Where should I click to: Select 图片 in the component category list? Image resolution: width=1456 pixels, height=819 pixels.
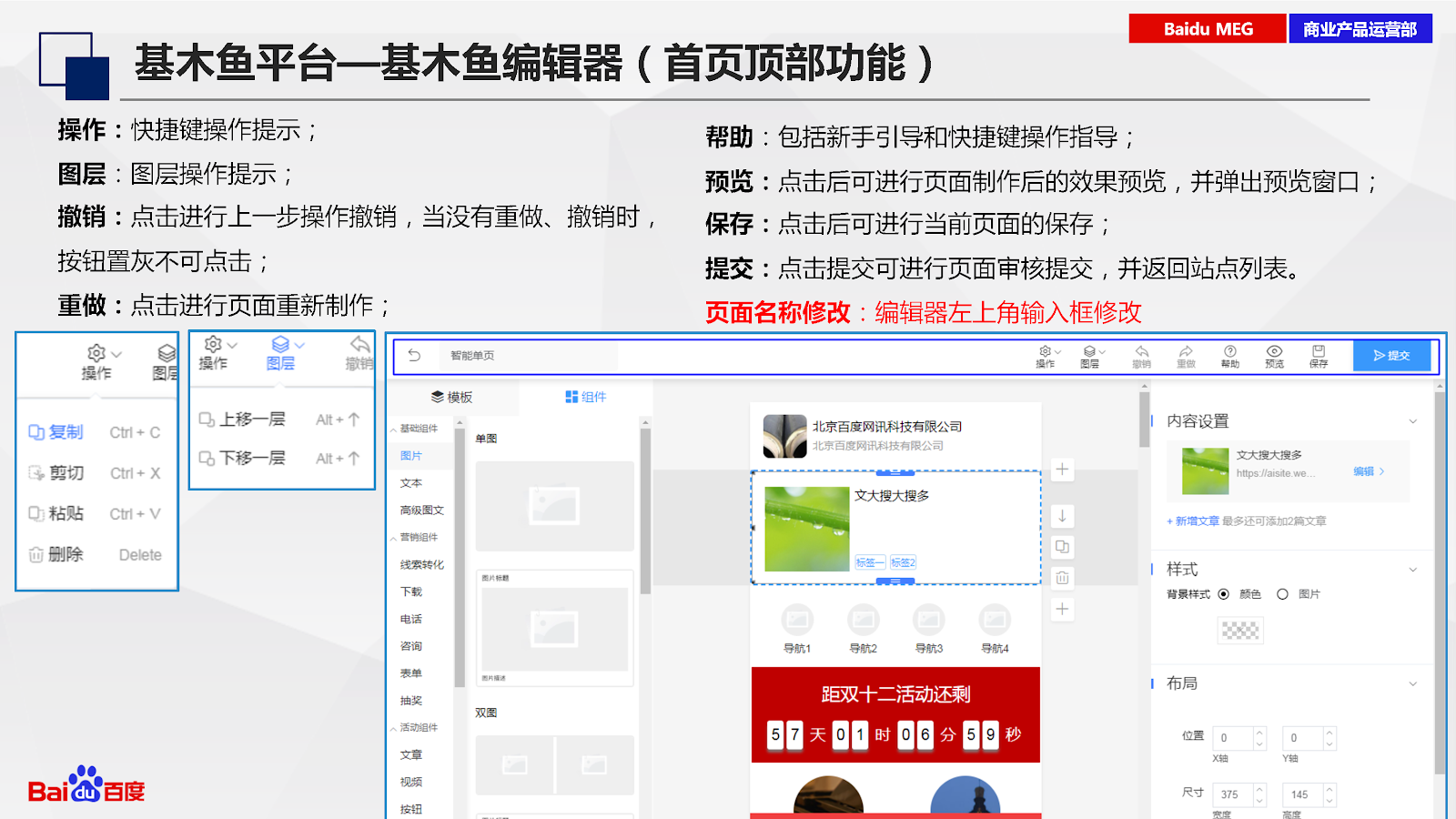tap(411, 456)
